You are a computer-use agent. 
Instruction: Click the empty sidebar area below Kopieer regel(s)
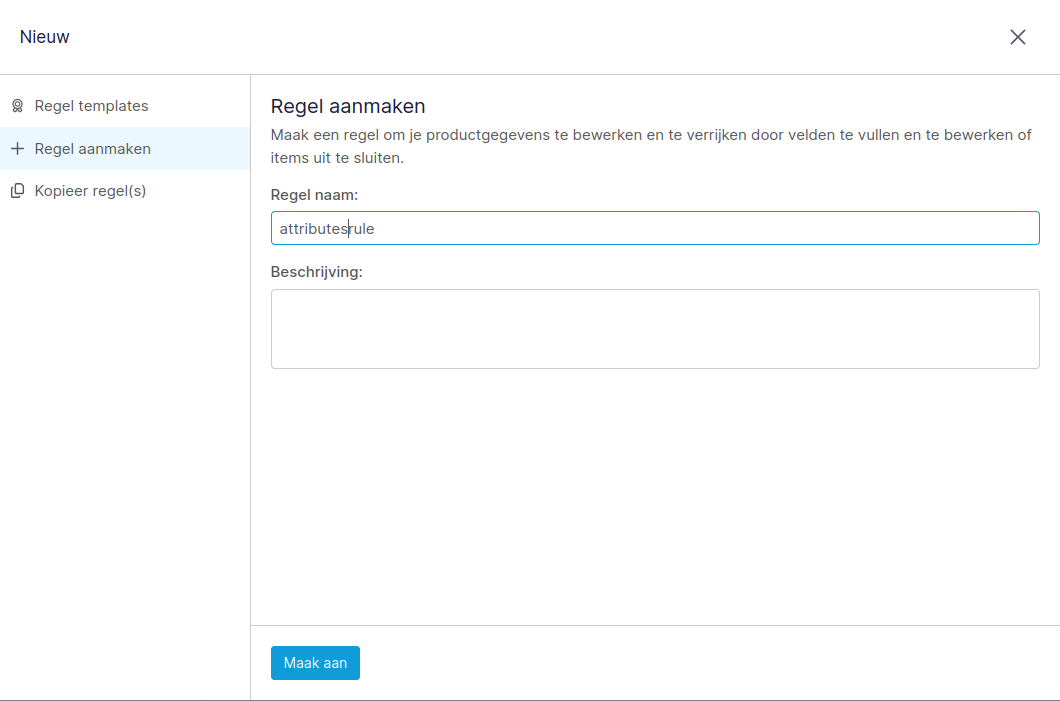(125, 450)
